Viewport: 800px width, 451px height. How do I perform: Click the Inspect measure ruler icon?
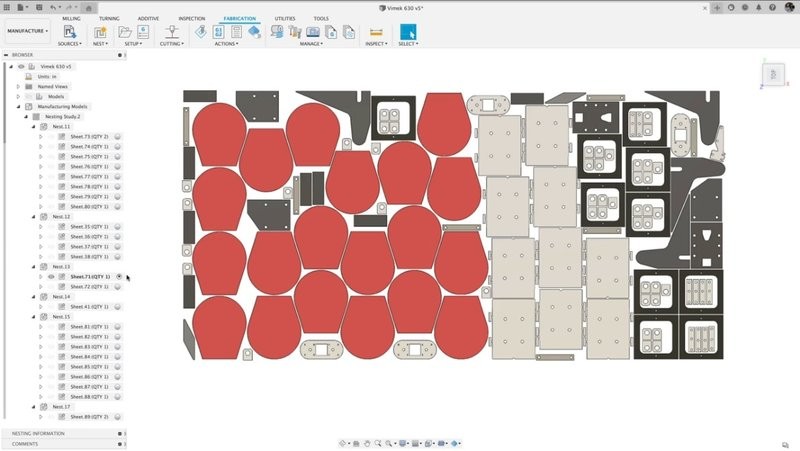point(376,32)
